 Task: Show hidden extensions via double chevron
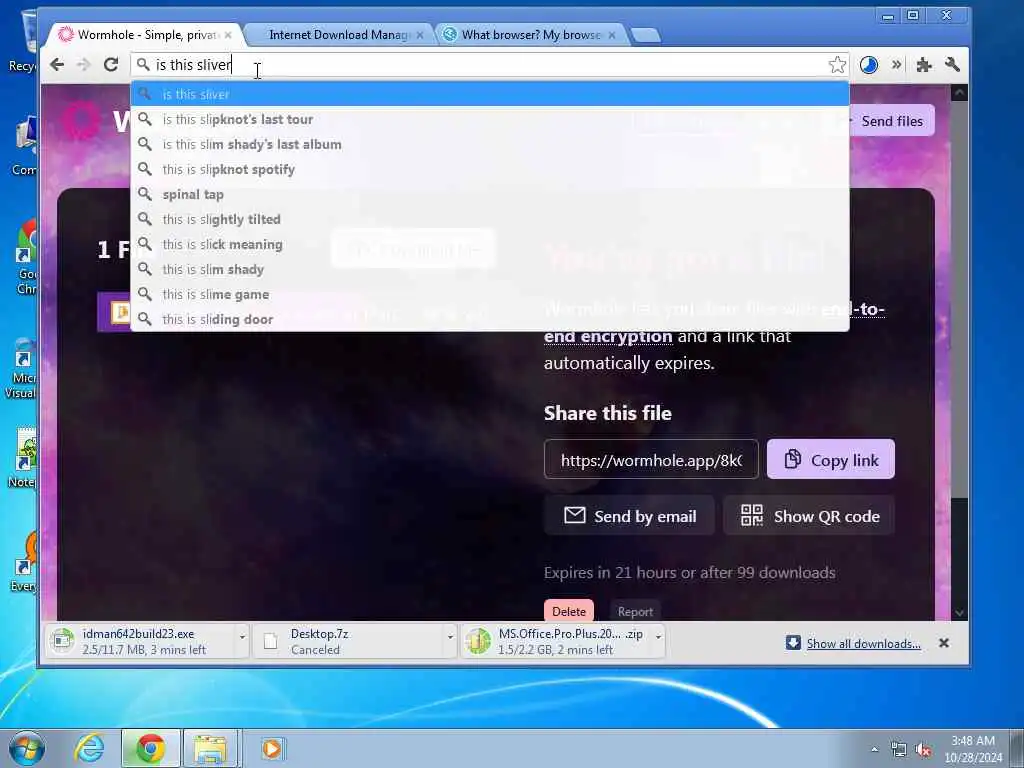(x=897, y=65)
